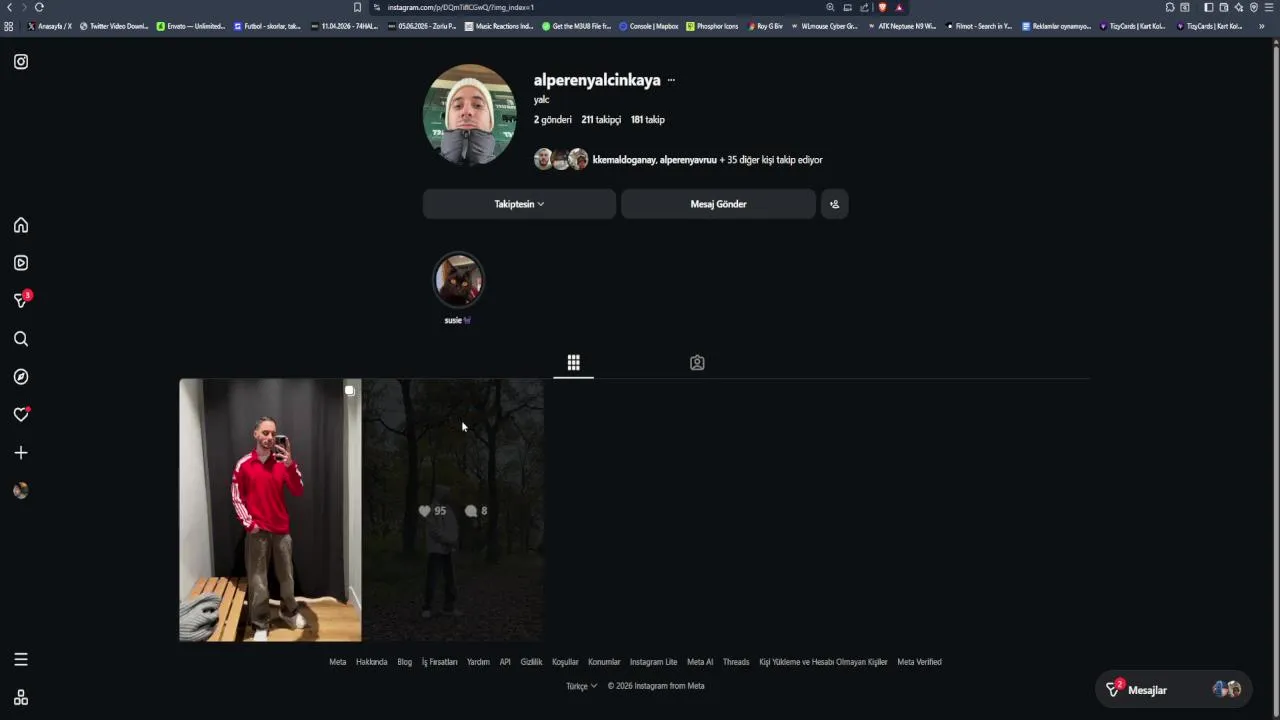
Task: Open Brave Rewards triangle icon
Action: pos(899,7)
